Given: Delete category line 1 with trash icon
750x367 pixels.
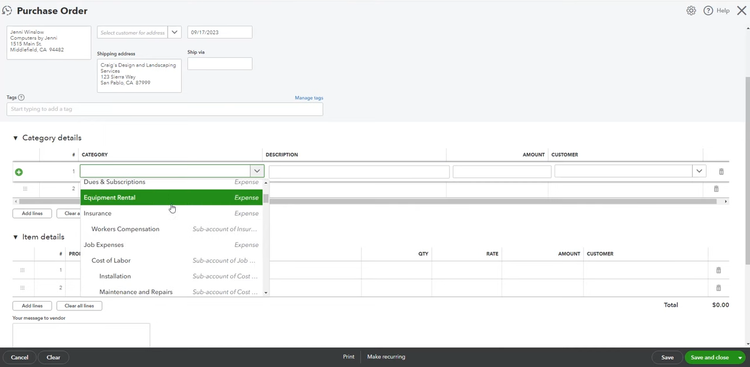Looking at the screenshot, I should [x=721, y=171].
